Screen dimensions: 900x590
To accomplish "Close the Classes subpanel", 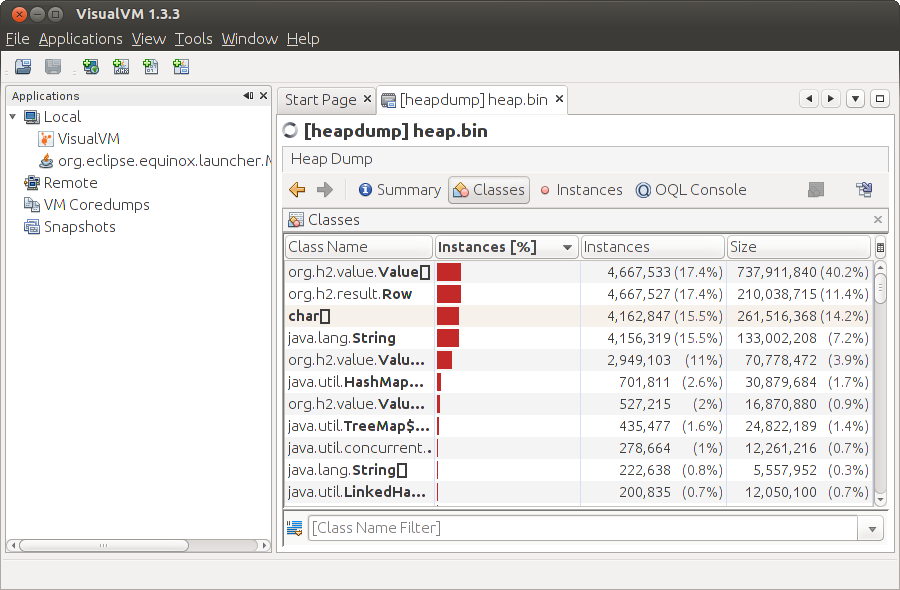I will pyautogui.click(x=878, y=220).
